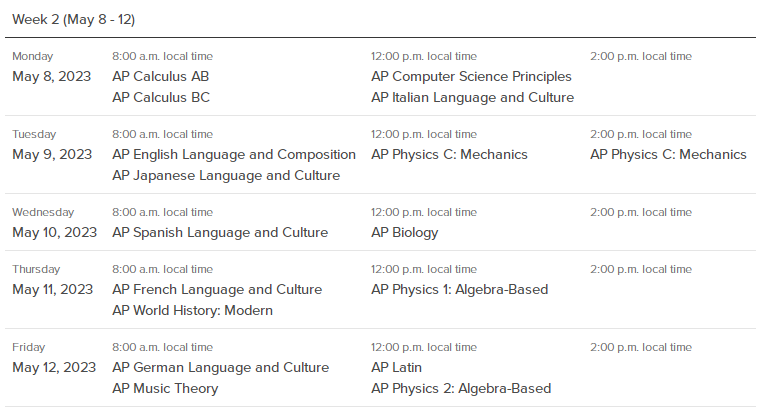Open AP Physics 1: Algebra-Based

point(460,289)
